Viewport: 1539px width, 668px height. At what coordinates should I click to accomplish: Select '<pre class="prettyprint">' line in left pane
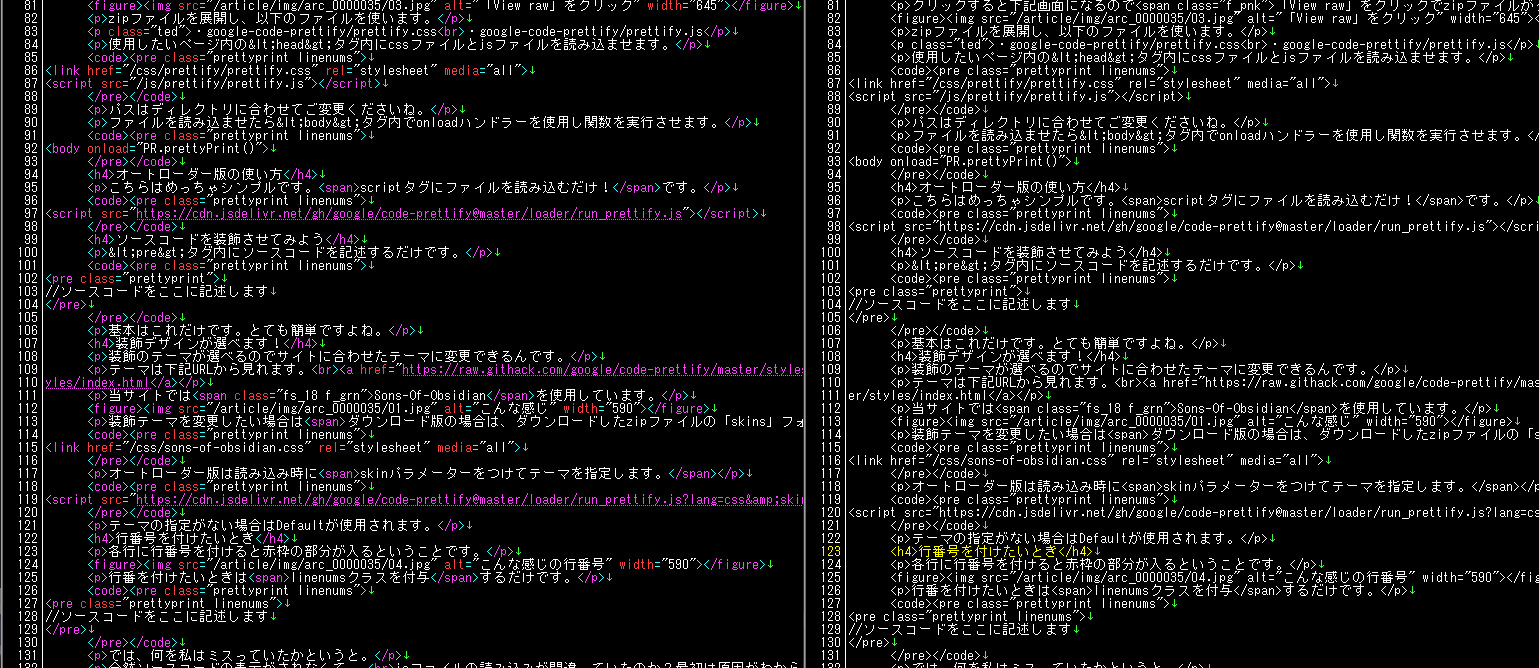pyautogui.click(x=135, y=278)
